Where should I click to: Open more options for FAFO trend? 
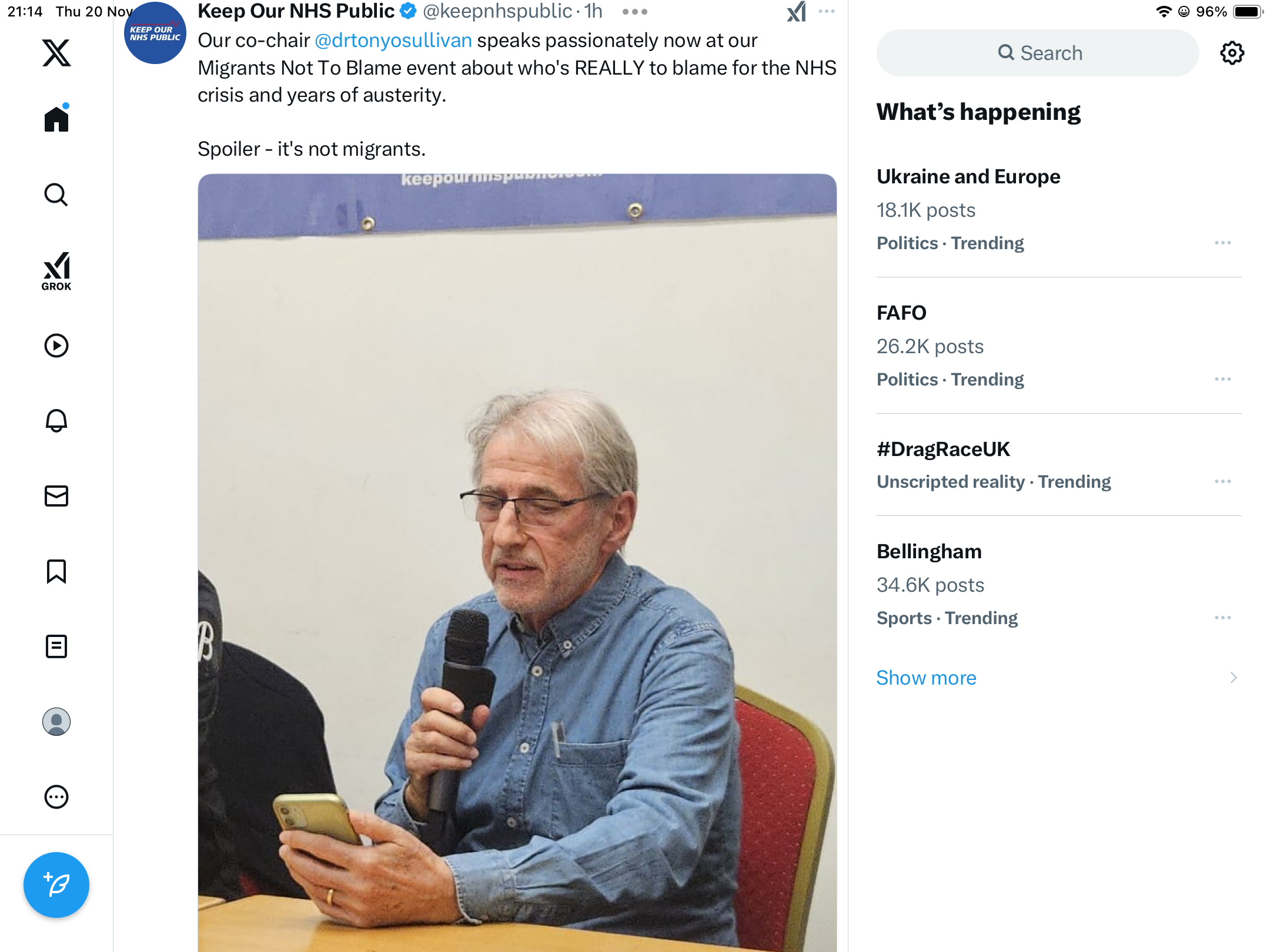1223,379
